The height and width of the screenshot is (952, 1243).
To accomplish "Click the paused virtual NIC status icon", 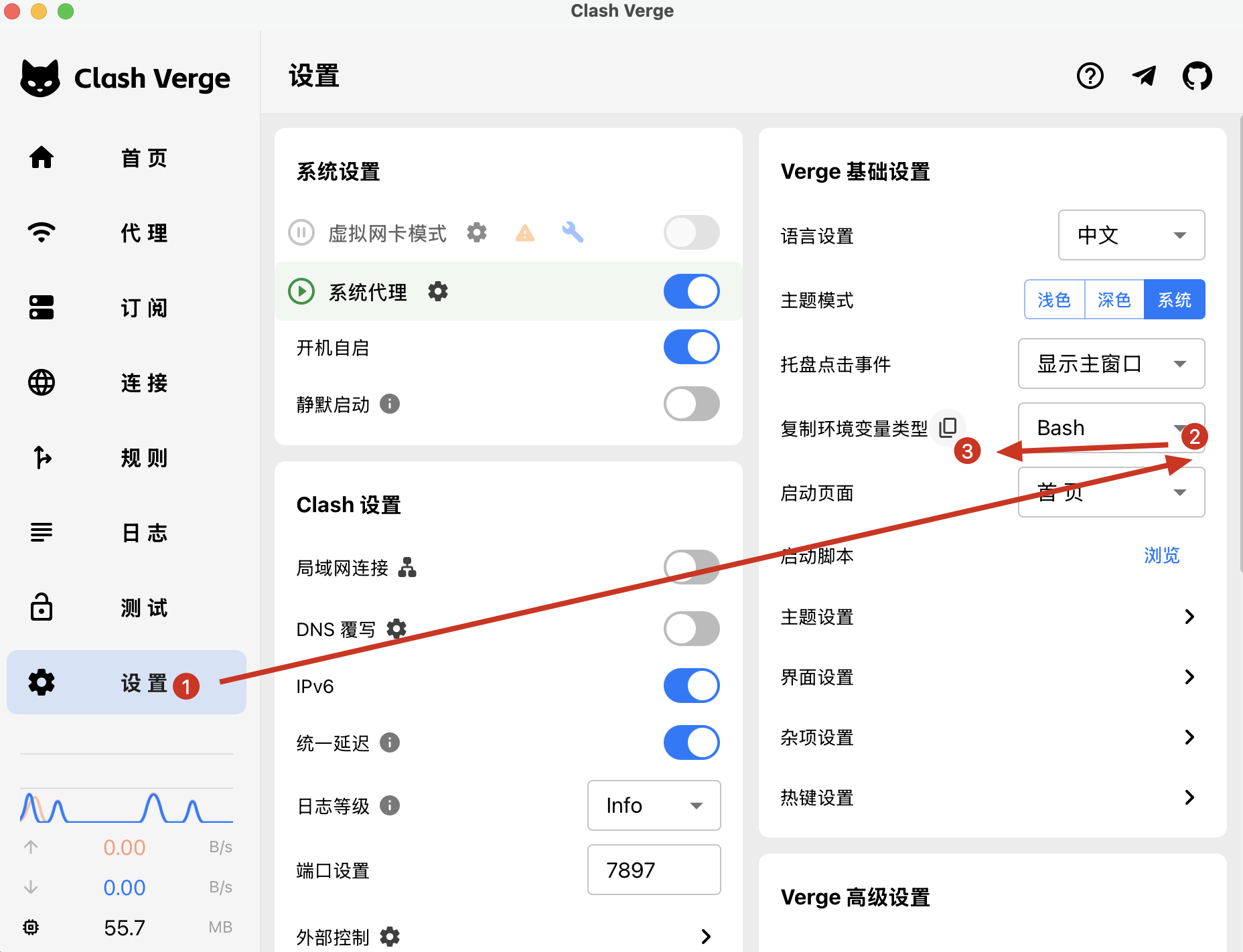I will click(301, 232).
